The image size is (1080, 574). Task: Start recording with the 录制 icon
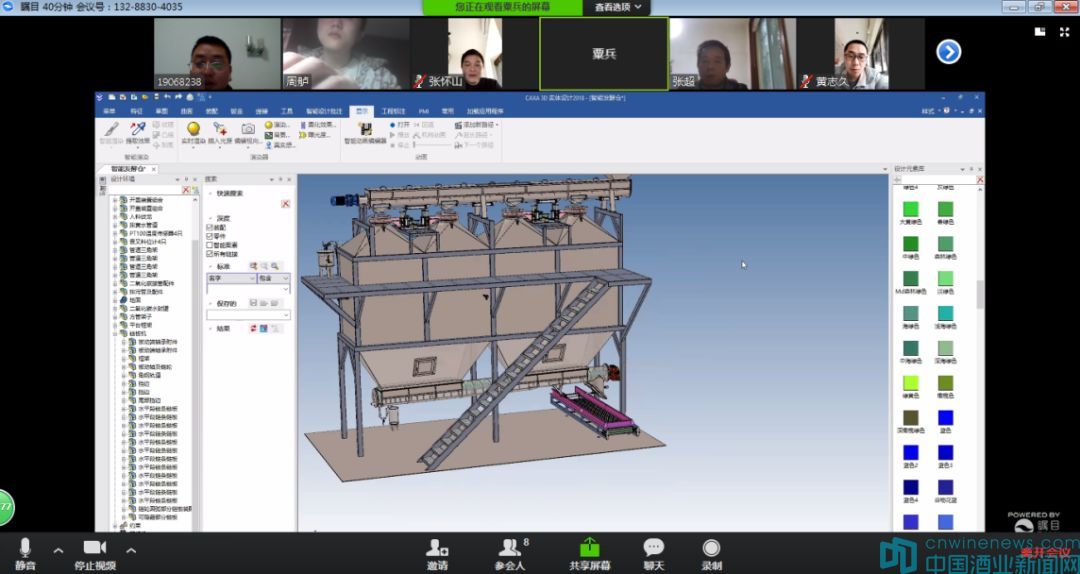711,547
